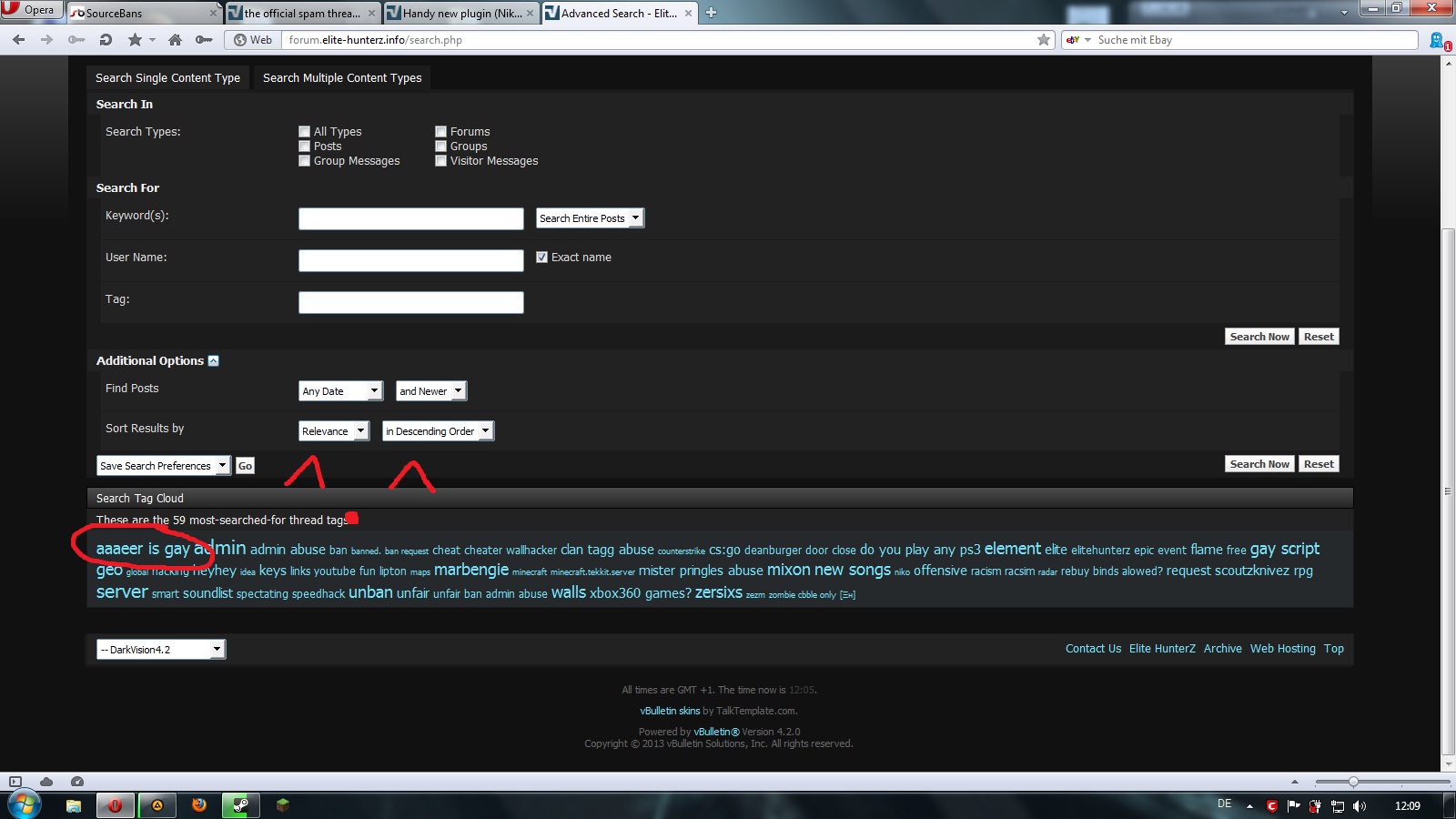Open the Contact Us link
1456x819 pixels.
point(1093,649)
